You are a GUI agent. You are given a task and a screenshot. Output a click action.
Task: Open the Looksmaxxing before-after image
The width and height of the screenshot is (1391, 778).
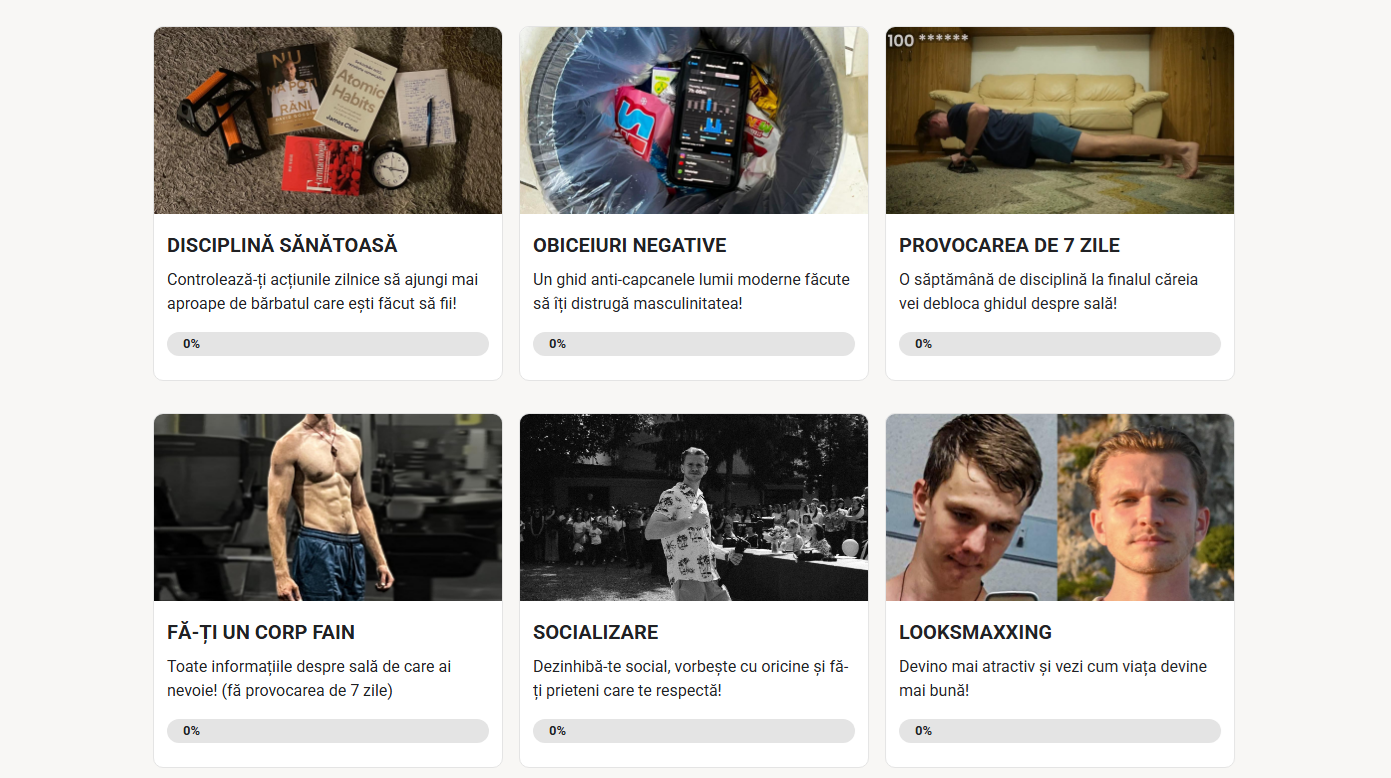[x=1060, y=507]
